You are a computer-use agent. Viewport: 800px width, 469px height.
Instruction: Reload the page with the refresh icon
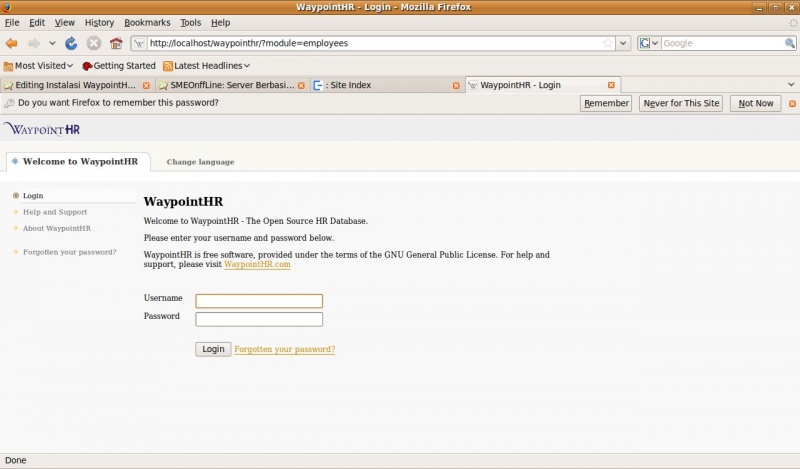pos(71,43)
